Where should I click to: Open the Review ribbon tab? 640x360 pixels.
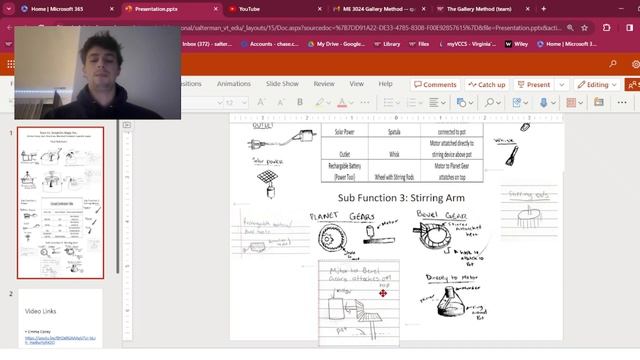324,84
